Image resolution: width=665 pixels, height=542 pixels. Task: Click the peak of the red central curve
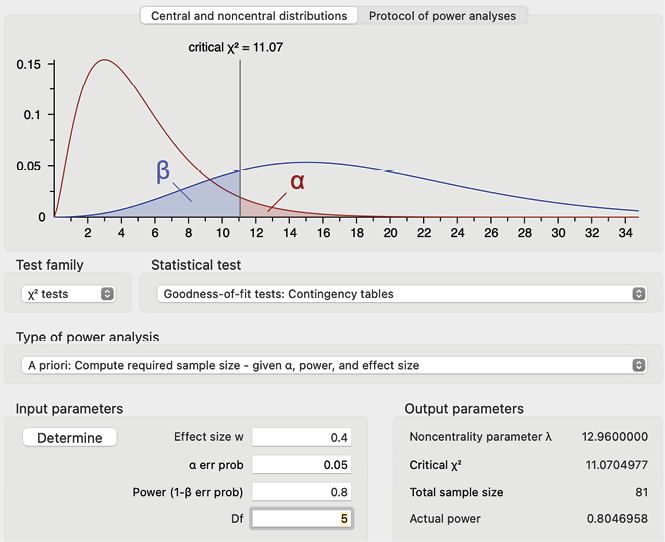(105, 60)
